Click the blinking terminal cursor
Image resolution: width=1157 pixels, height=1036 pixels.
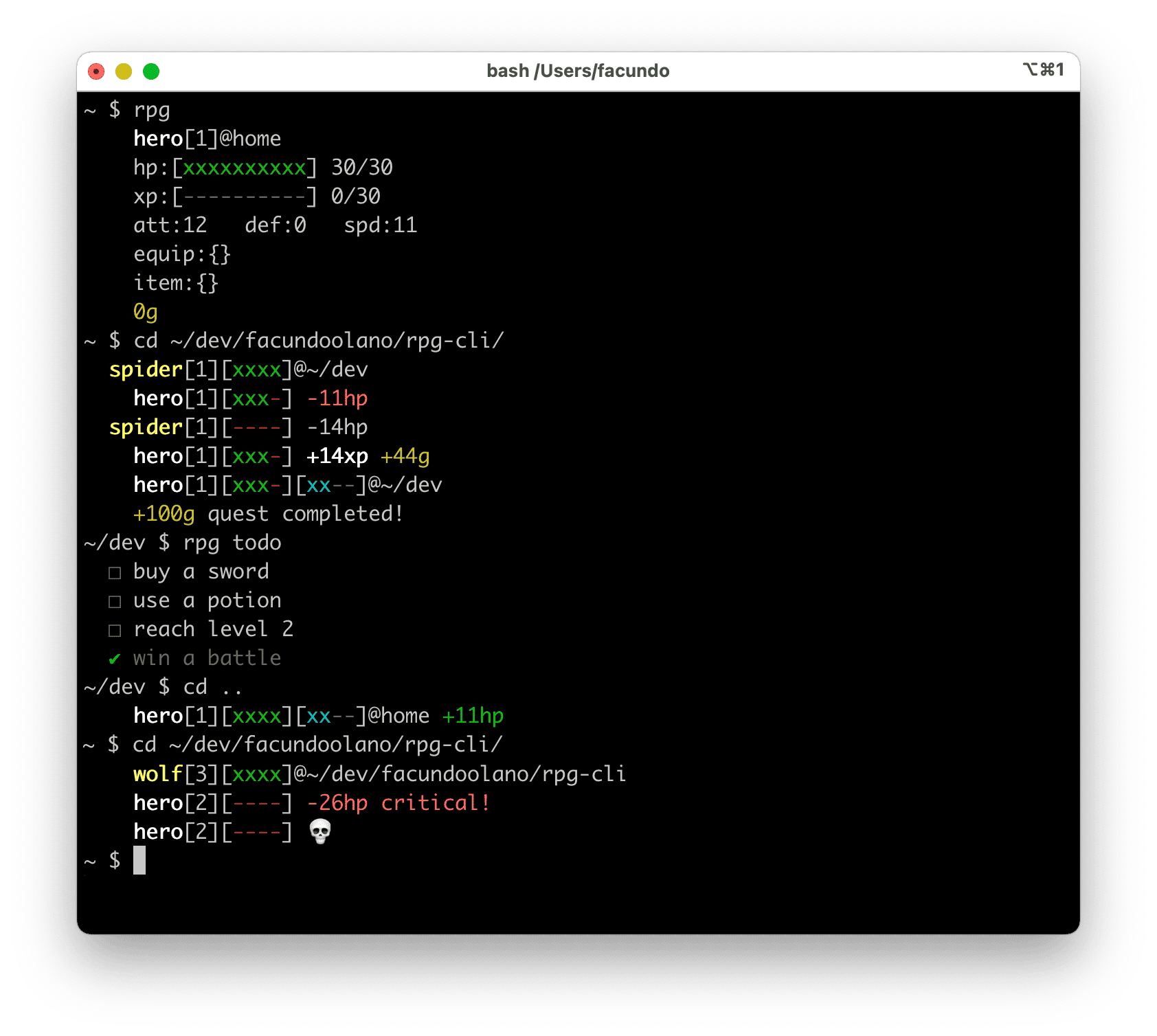(x=141, y=861)
